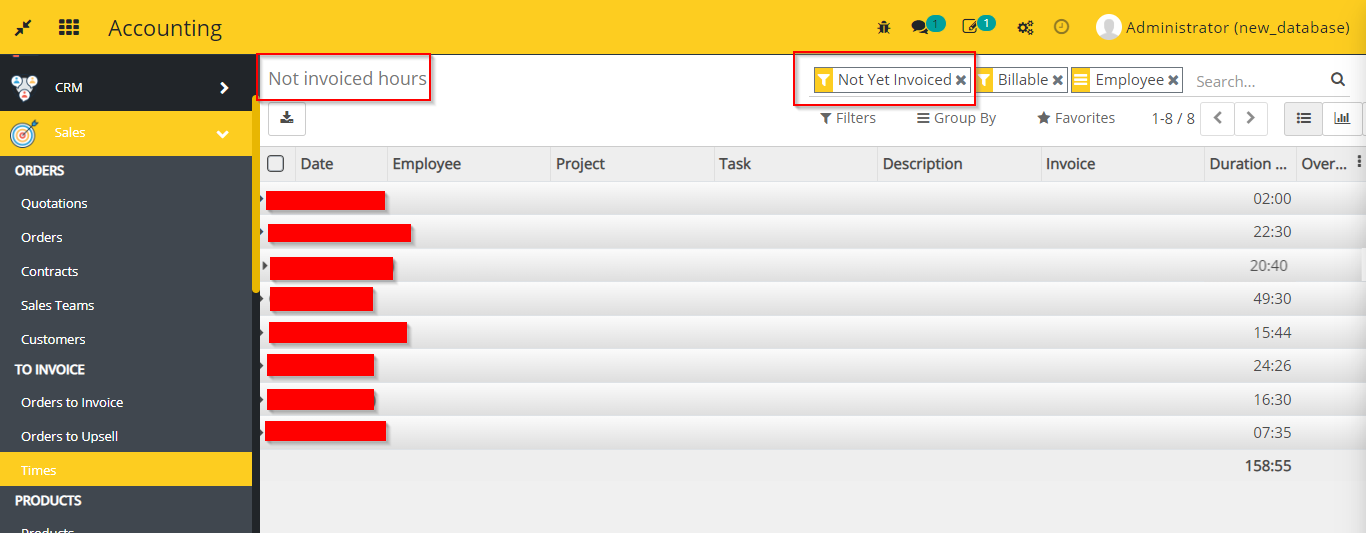Viewport: 1366px width, 533px height.
Task: Click the total duration 158:55
Action: coord(1268,466)
